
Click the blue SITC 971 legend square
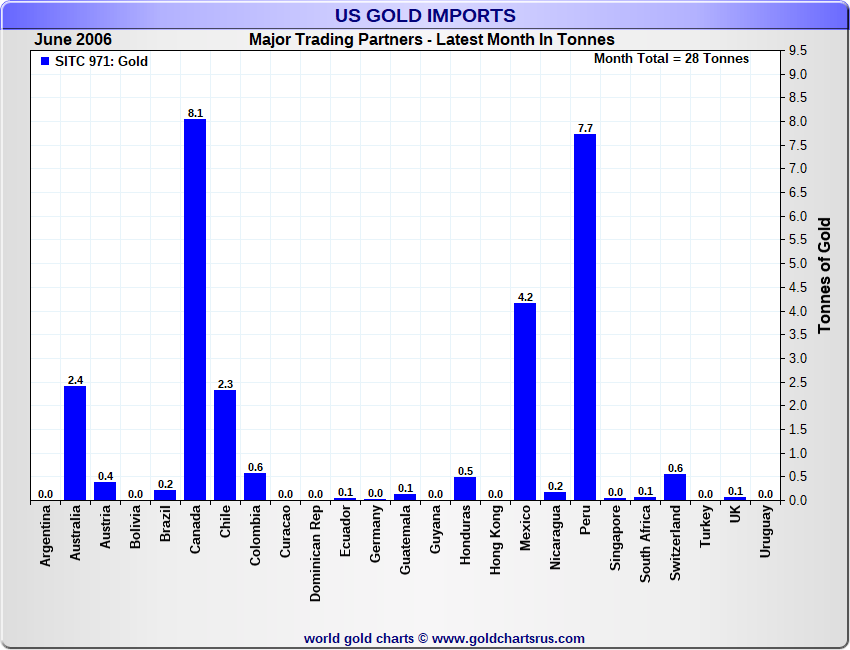click(x=45, y=61)
